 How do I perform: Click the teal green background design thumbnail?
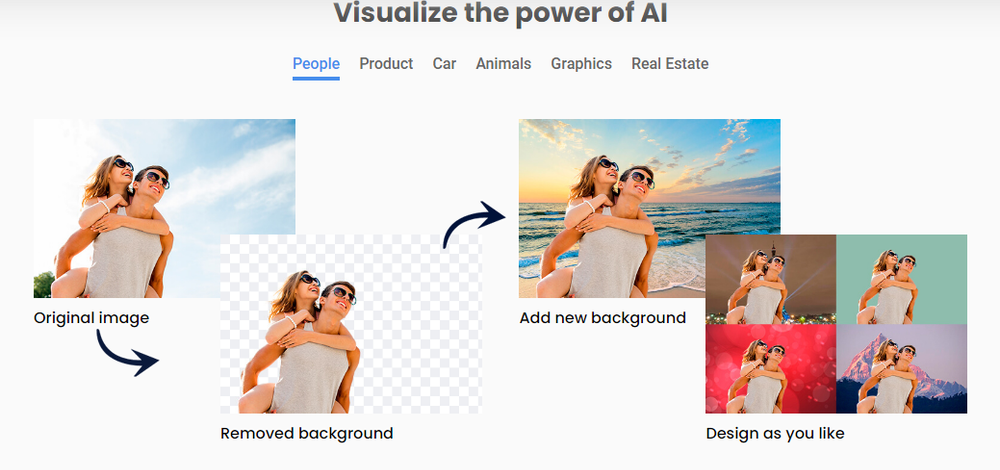pos(902,279)
